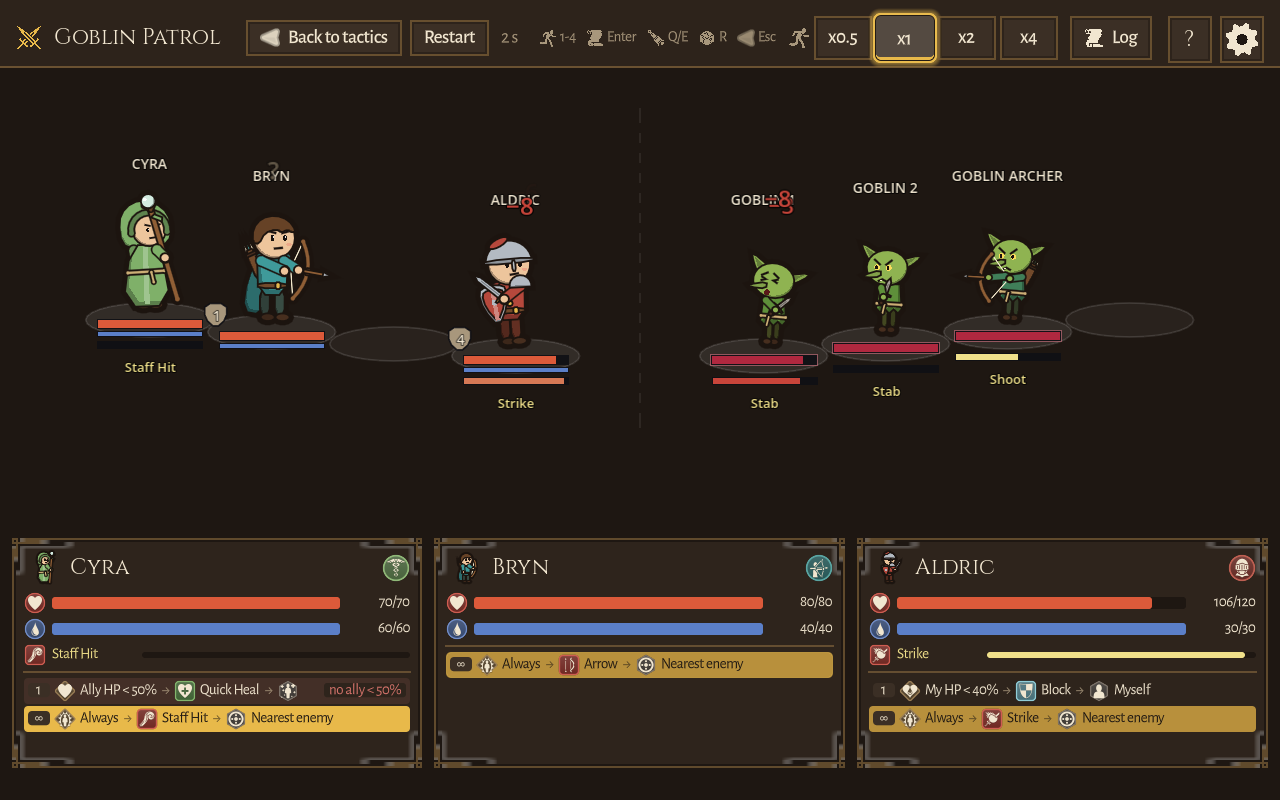1280x800 pixels.
Task: Select Cyra's Always Staff Hit rule row
Action: [217, 718]
